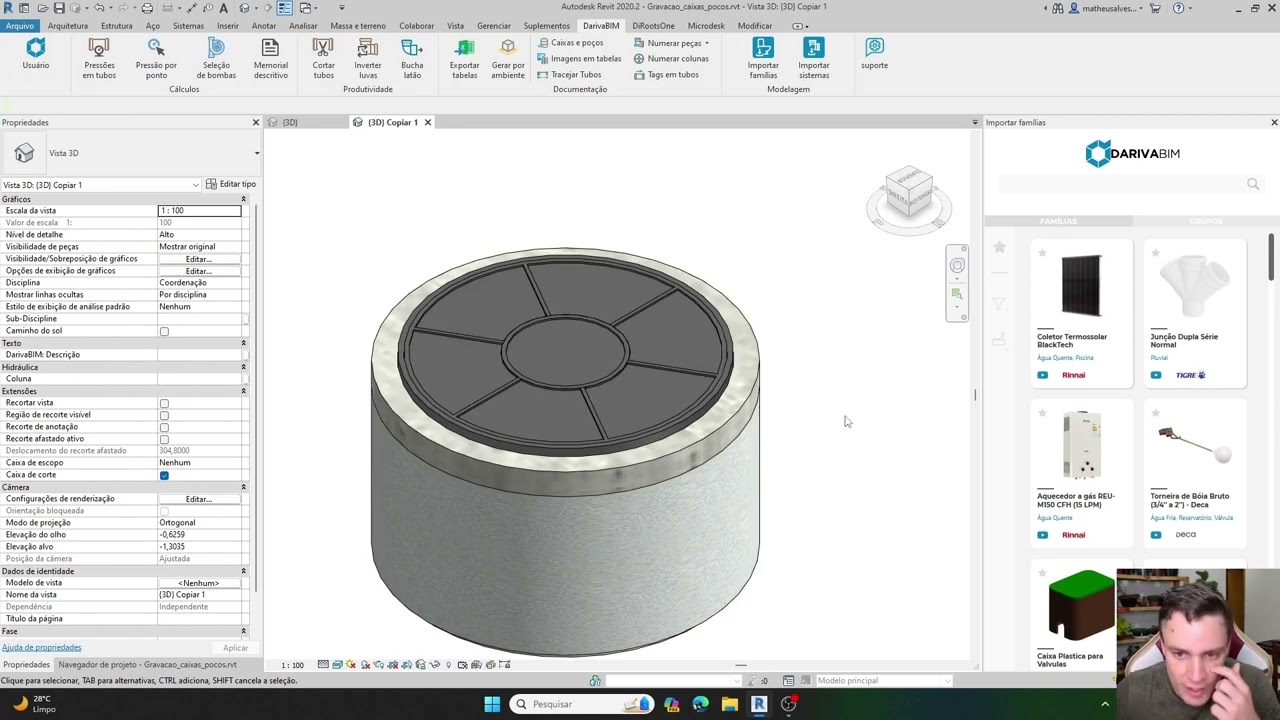Favorite the Coletor Termossolar BlackTech card
1280x720 pixels.
[x=1042, y=253]
